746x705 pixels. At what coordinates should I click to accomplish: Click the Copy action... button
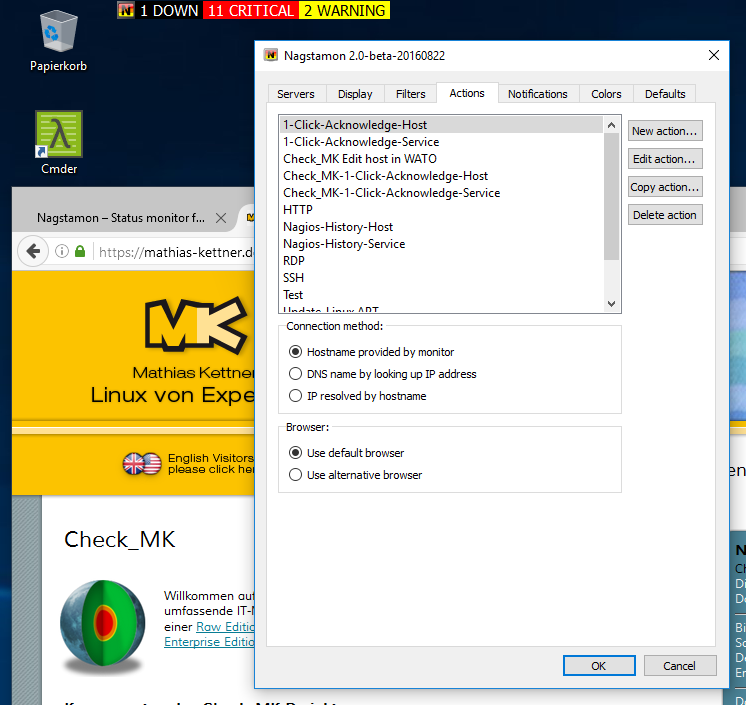click(665, 187)
